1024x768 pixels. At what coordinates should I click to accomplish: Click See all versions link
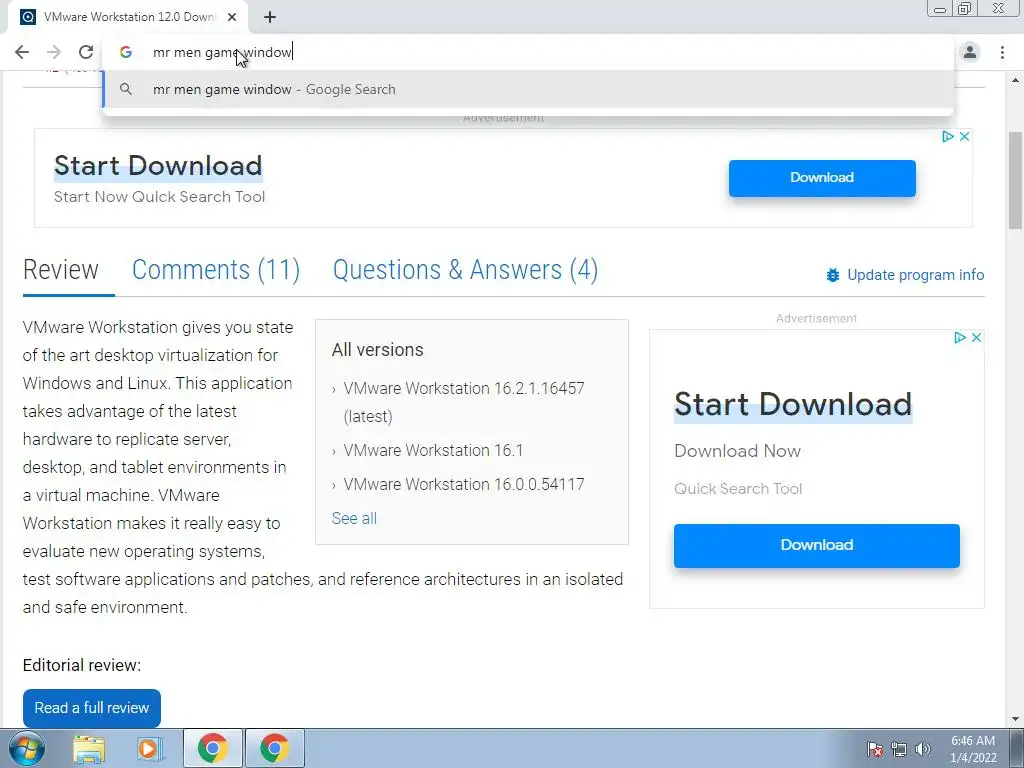pyautogui.click(x=354, y=519)
